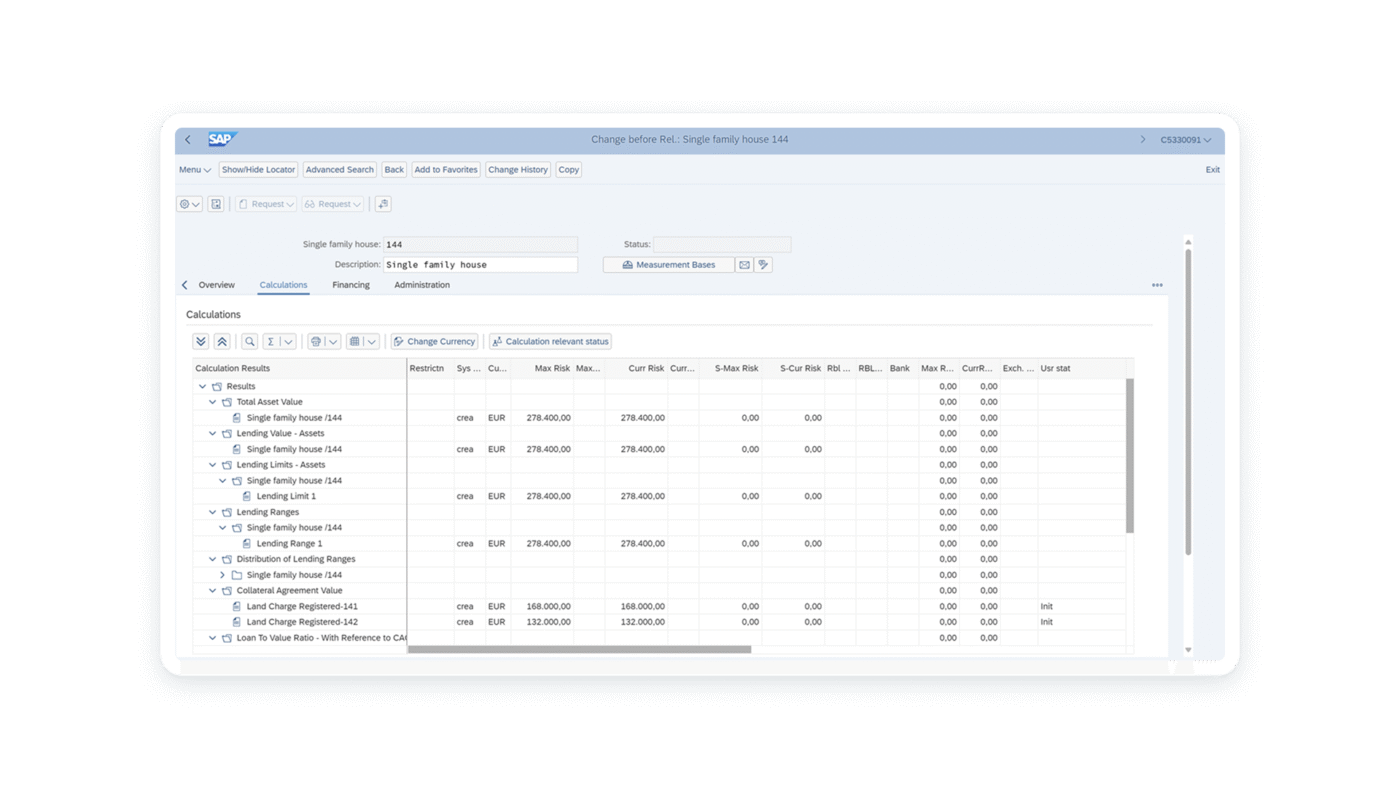The width and height of the screenshot is (1400, 788).
Task: Open the Menu dropdown in the top bar
Action: click(x=194, y=169)
